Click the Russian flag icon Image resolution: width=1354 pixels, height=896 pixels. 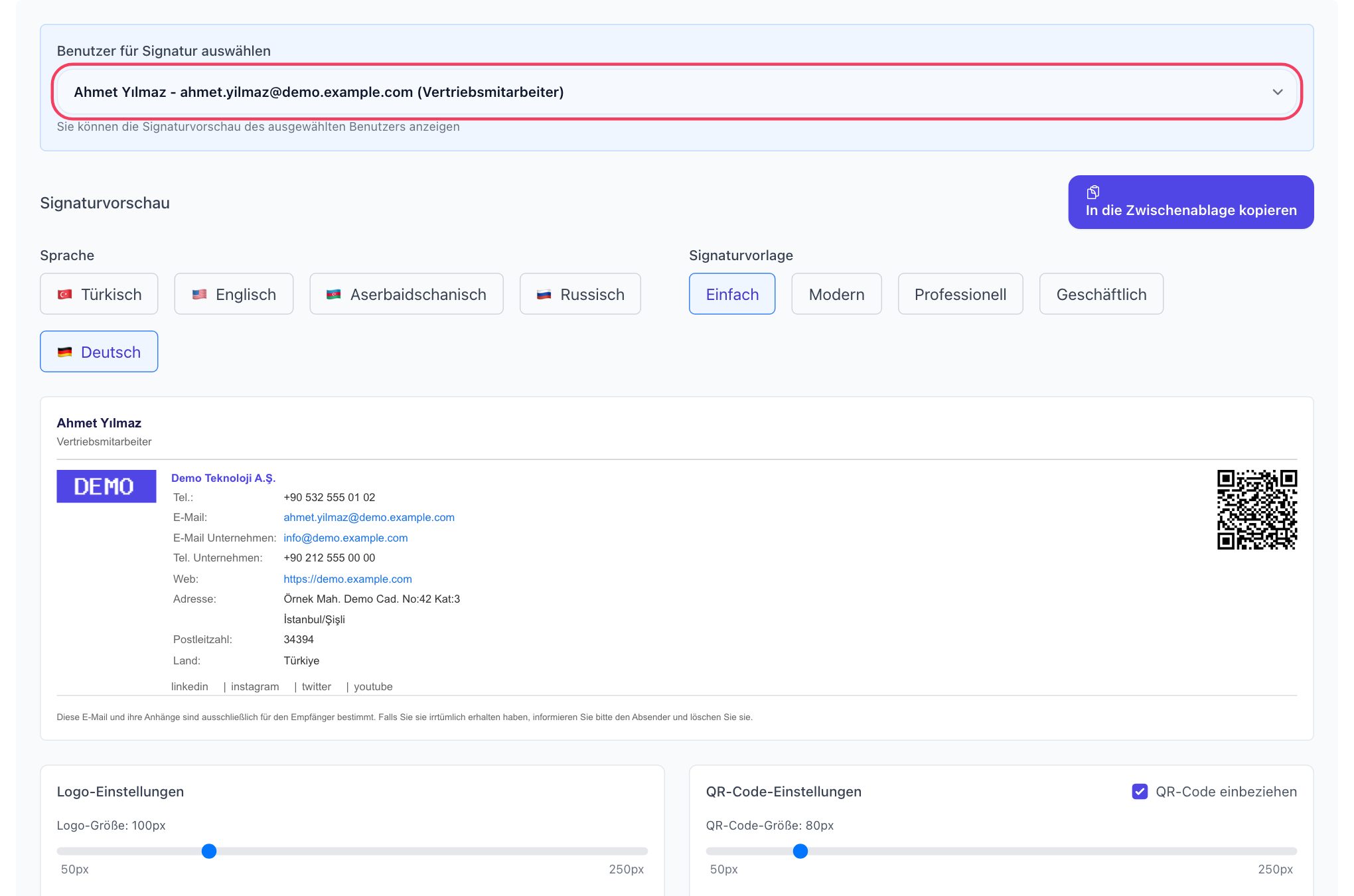[x=544, y=294]
